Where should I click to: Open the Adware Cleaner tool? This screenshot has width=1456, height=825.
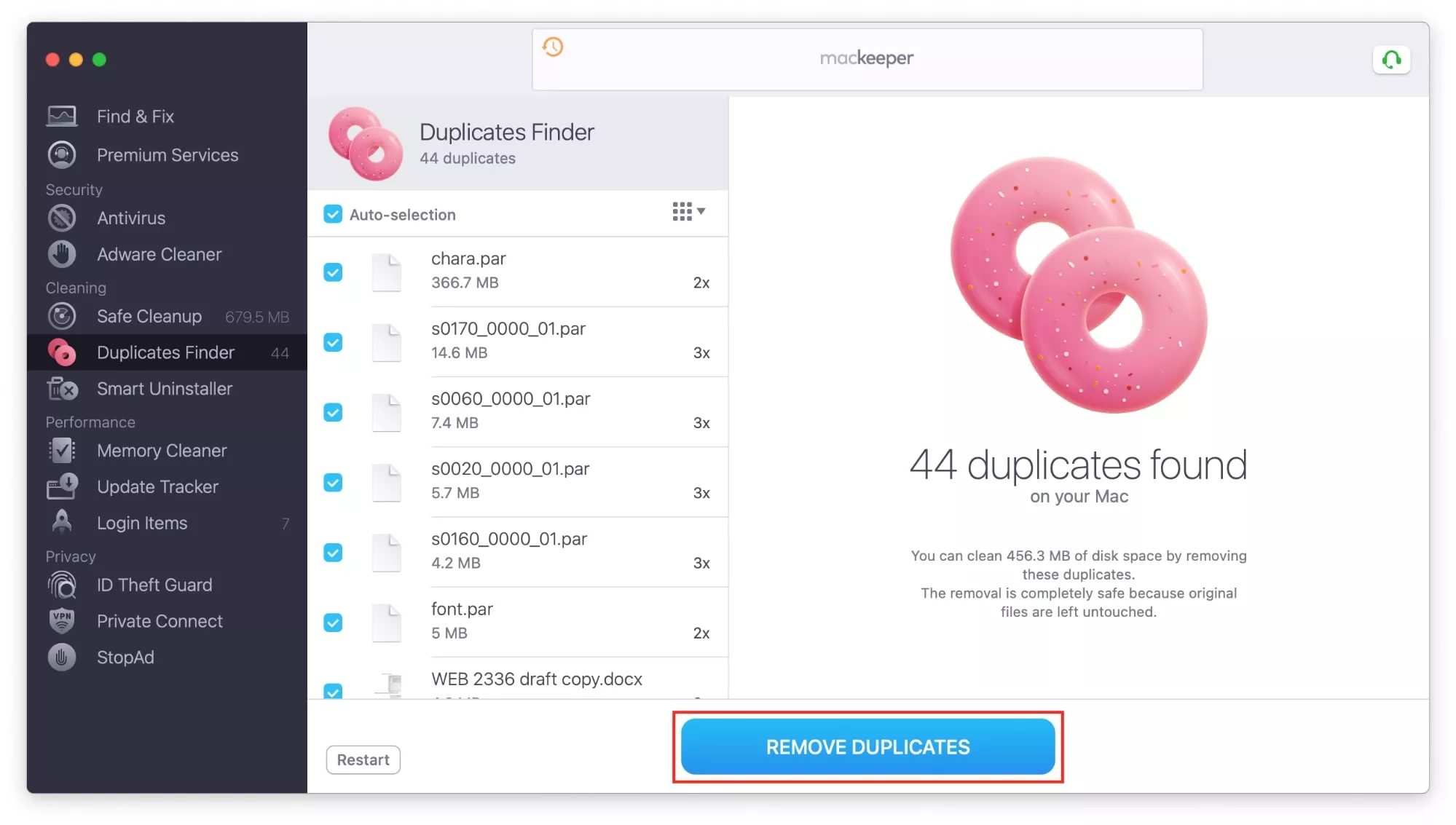158,253
